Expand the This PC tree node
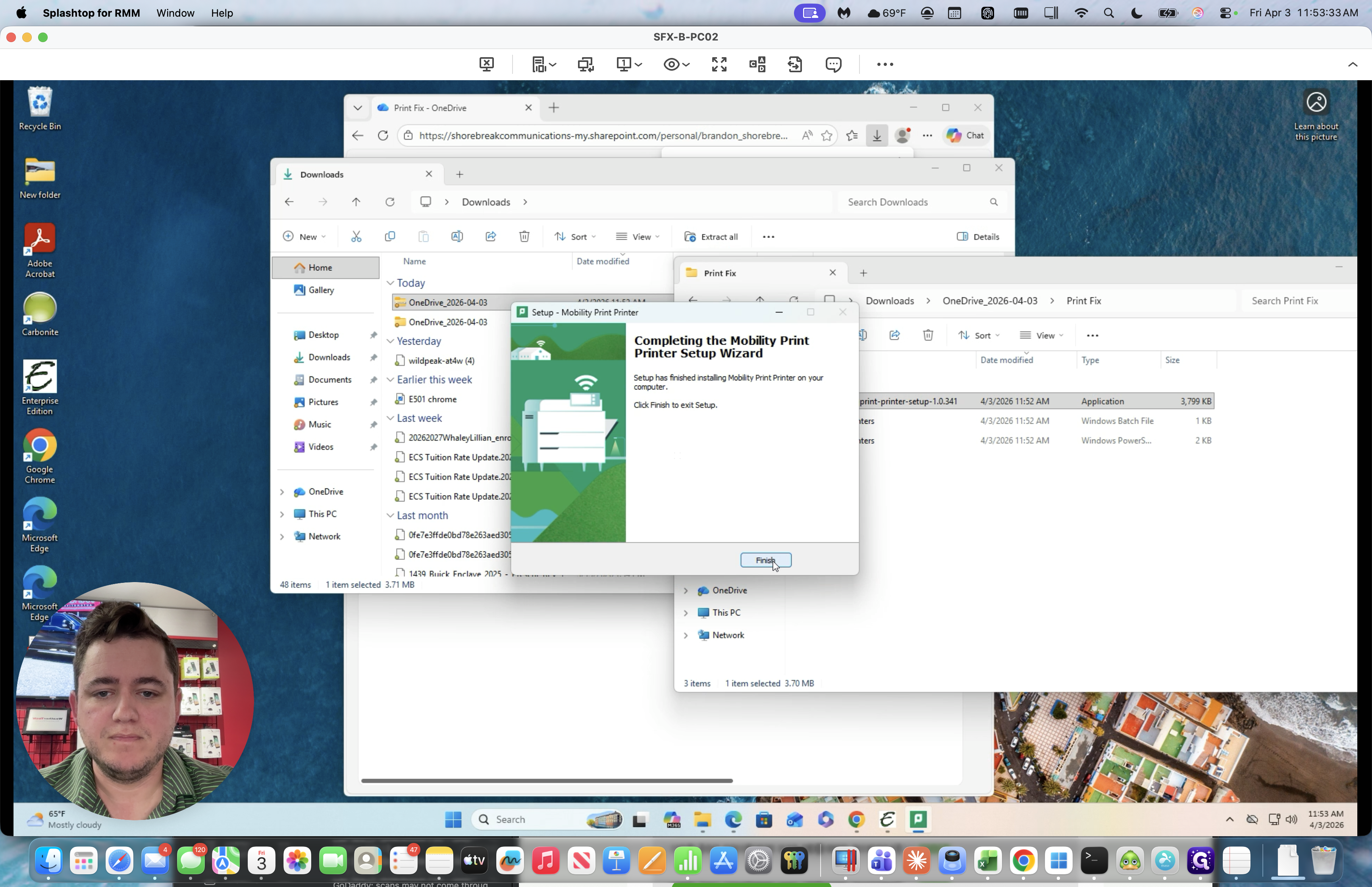Viewport: 1372px width, 887px height. [x=282, y=514]
